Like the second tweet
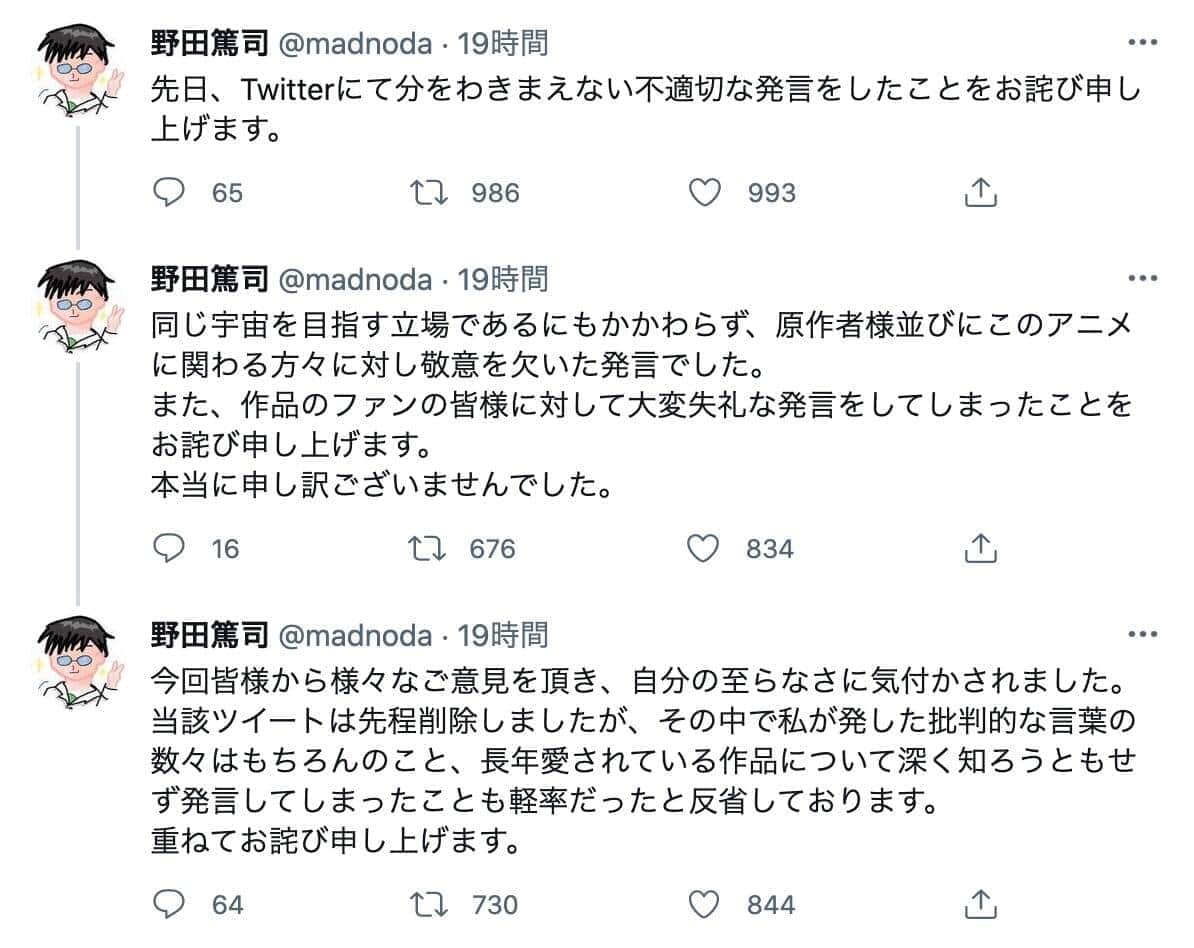The height and width of the screenshot is (948, 1194). pyautogui.click(x=707, y=548)
